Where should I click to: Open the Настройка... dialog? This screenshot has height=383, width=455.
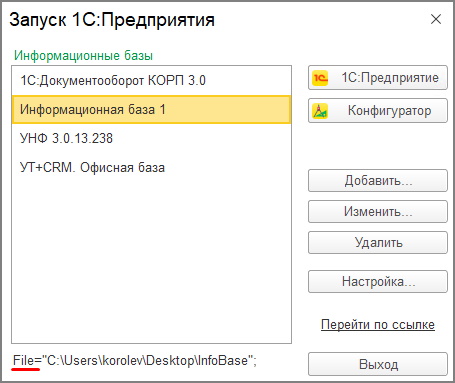[x=378, y=282]
